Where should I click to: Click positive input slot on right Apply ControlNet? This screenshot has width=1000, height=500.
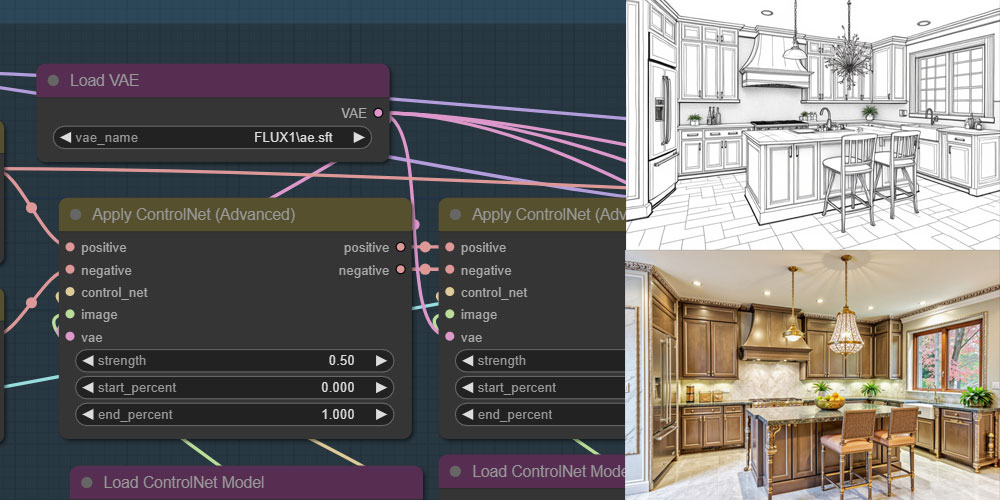coord(450,247)
